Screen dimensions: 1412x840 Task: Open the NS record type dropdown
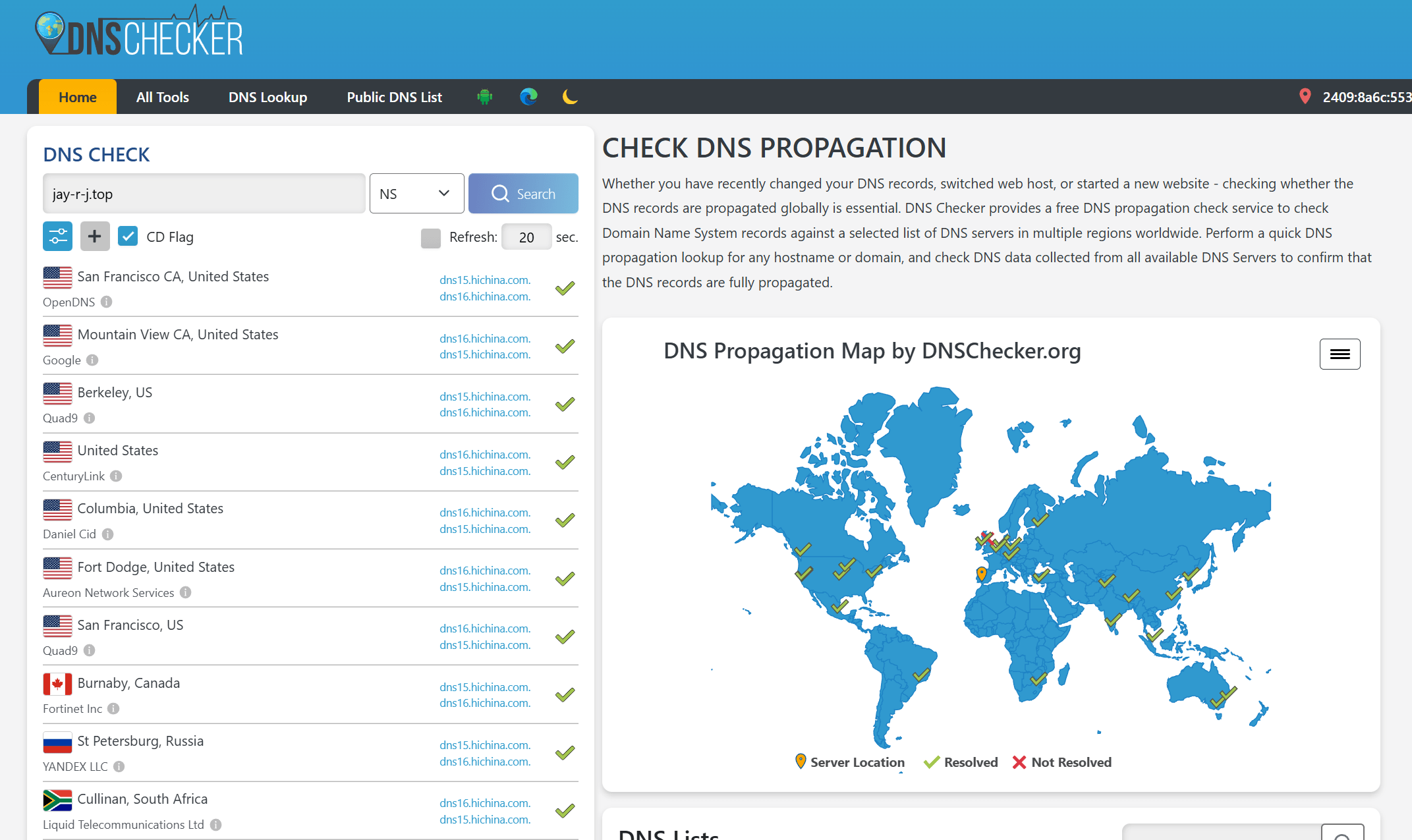coord(416,194)
